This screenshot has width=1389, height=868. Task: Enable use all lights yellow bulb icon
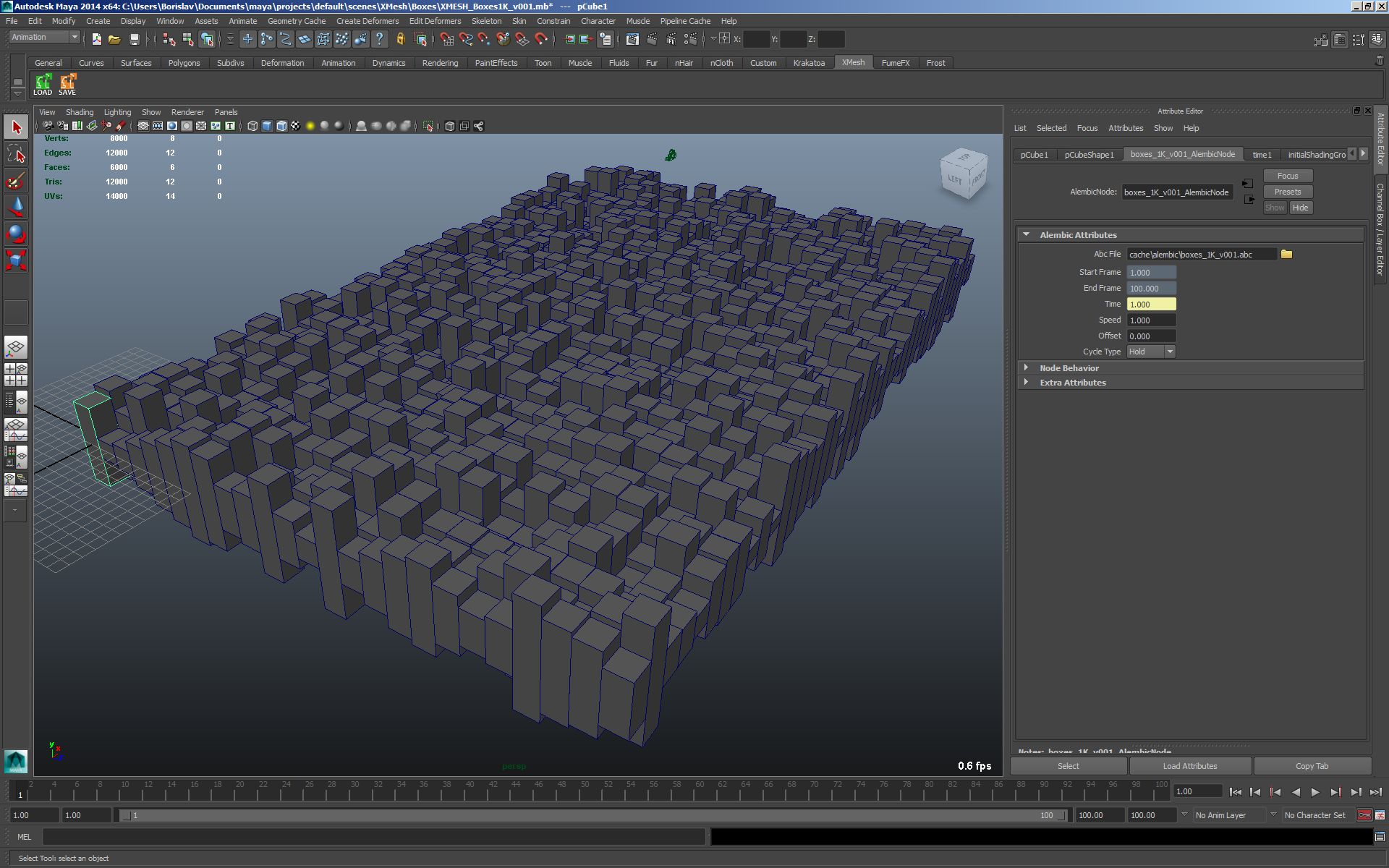310,126
